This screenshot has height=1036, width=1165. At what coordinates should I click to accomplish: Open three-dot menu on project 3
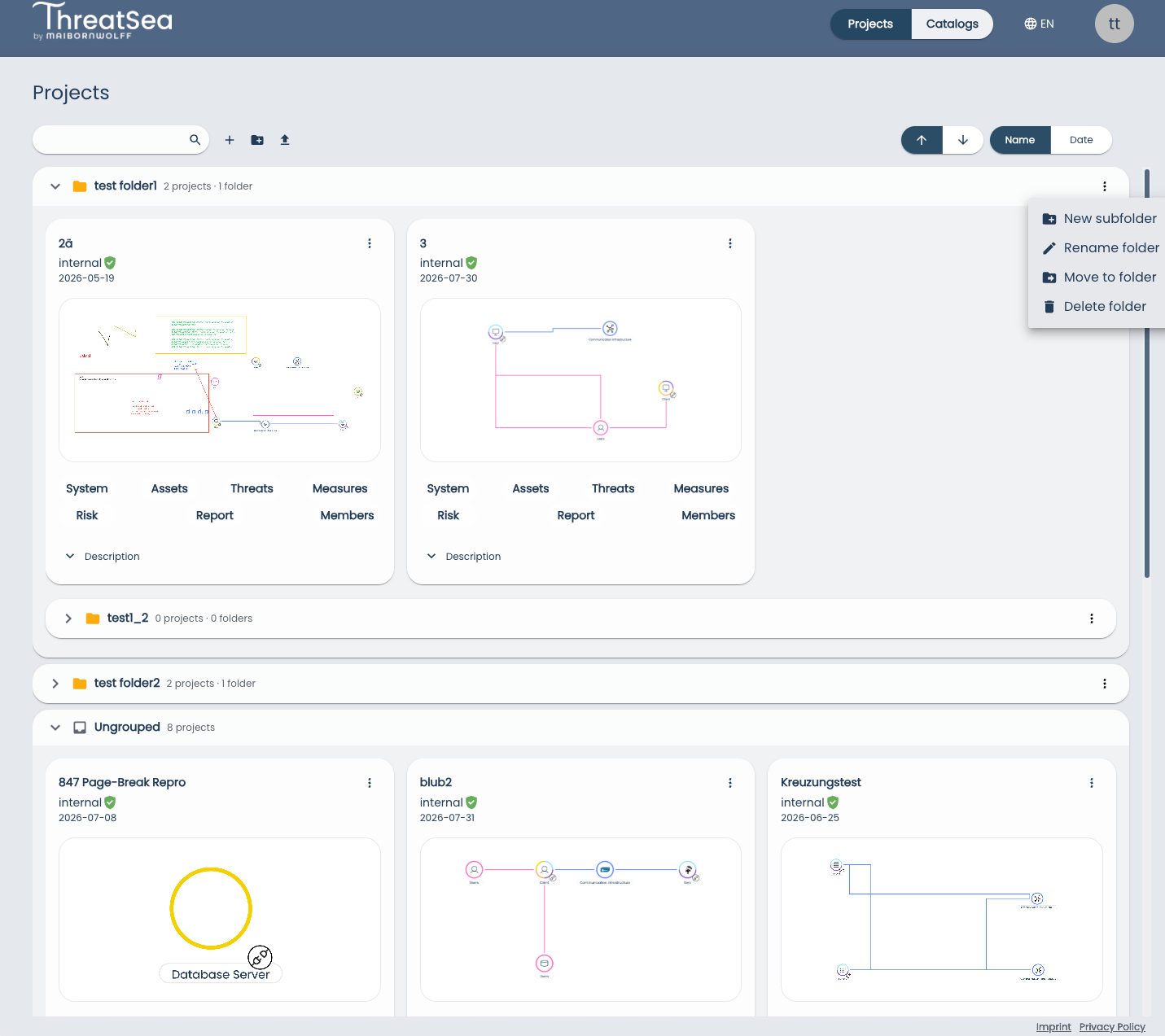730,243
